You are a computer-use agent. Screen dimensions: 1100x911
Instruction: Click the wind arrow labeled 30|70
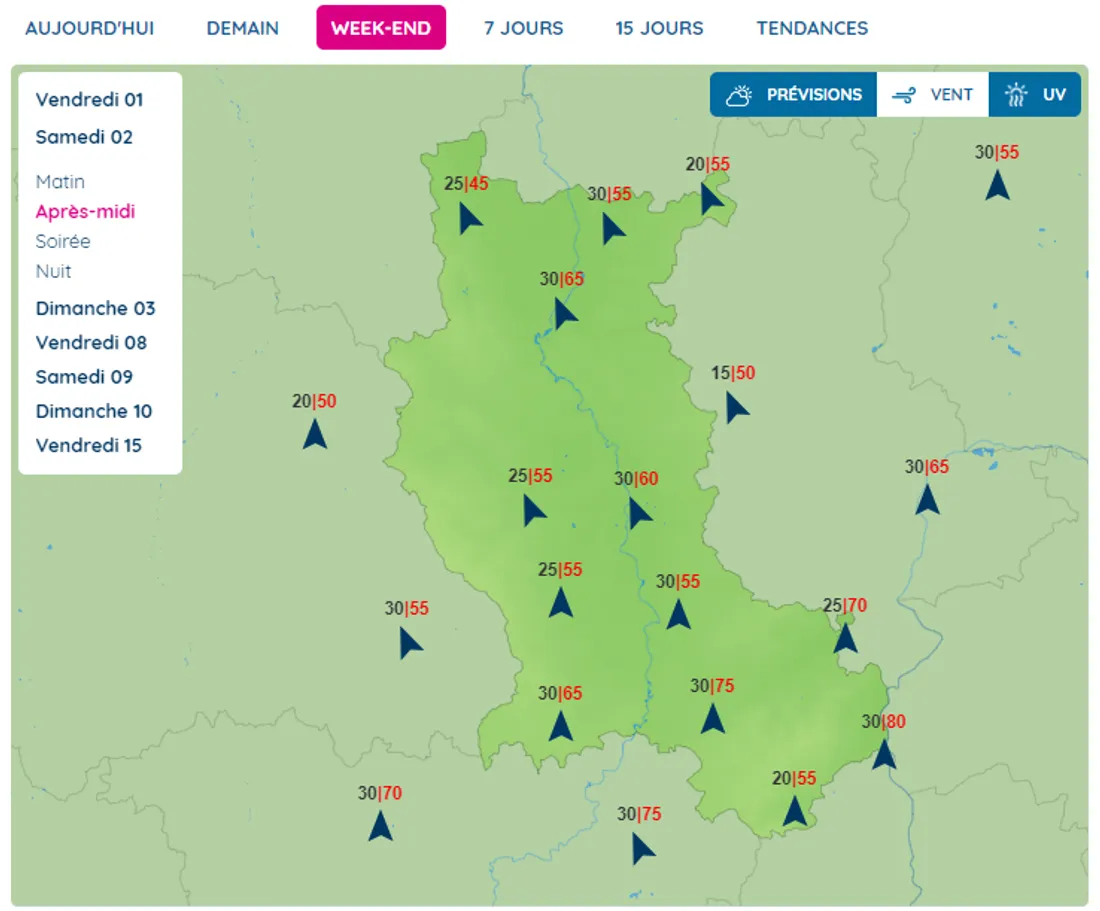coord(380,825)
